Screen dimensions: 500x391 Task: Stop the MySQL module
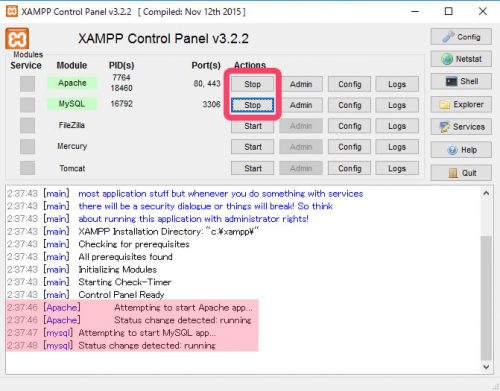(252, 105)
